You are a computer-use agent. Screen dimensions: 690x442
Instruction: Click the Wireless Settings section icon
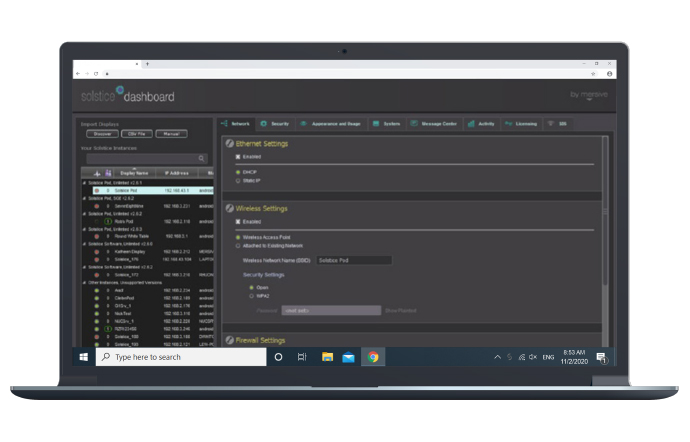[229, 208]
